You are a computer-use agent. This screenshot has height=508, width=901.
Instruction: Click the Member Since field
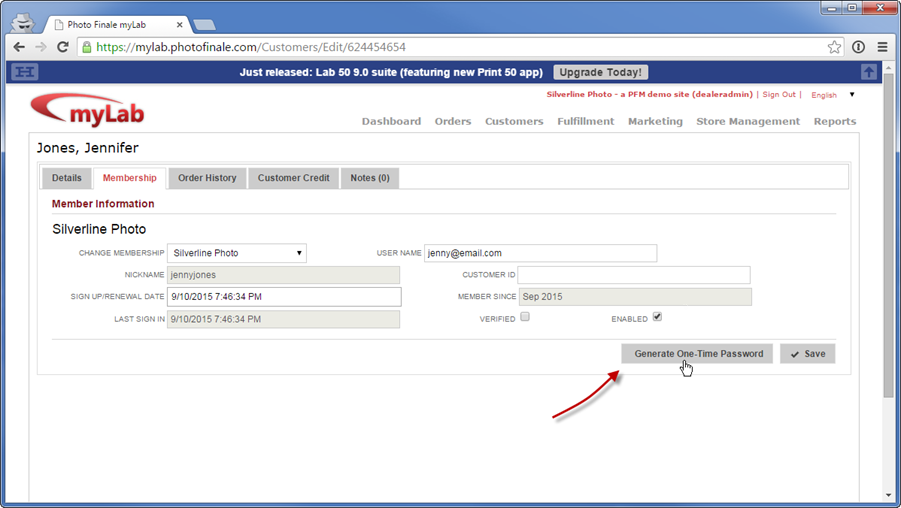[635, 297]
